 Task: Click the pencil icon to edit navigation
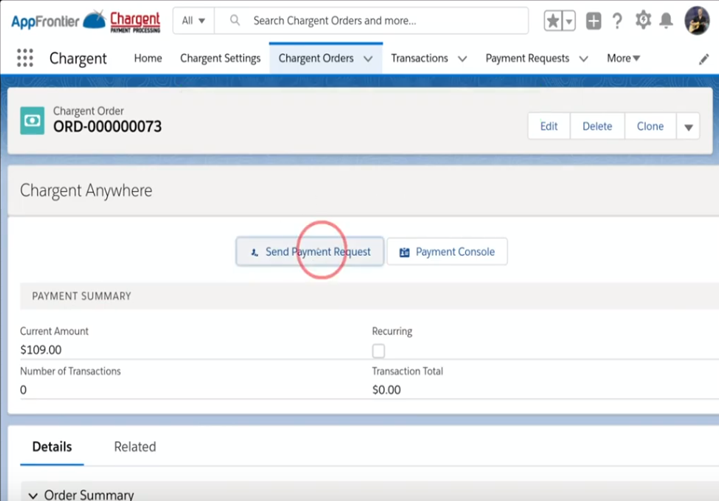pyautogui.click(x=703, y=59)
